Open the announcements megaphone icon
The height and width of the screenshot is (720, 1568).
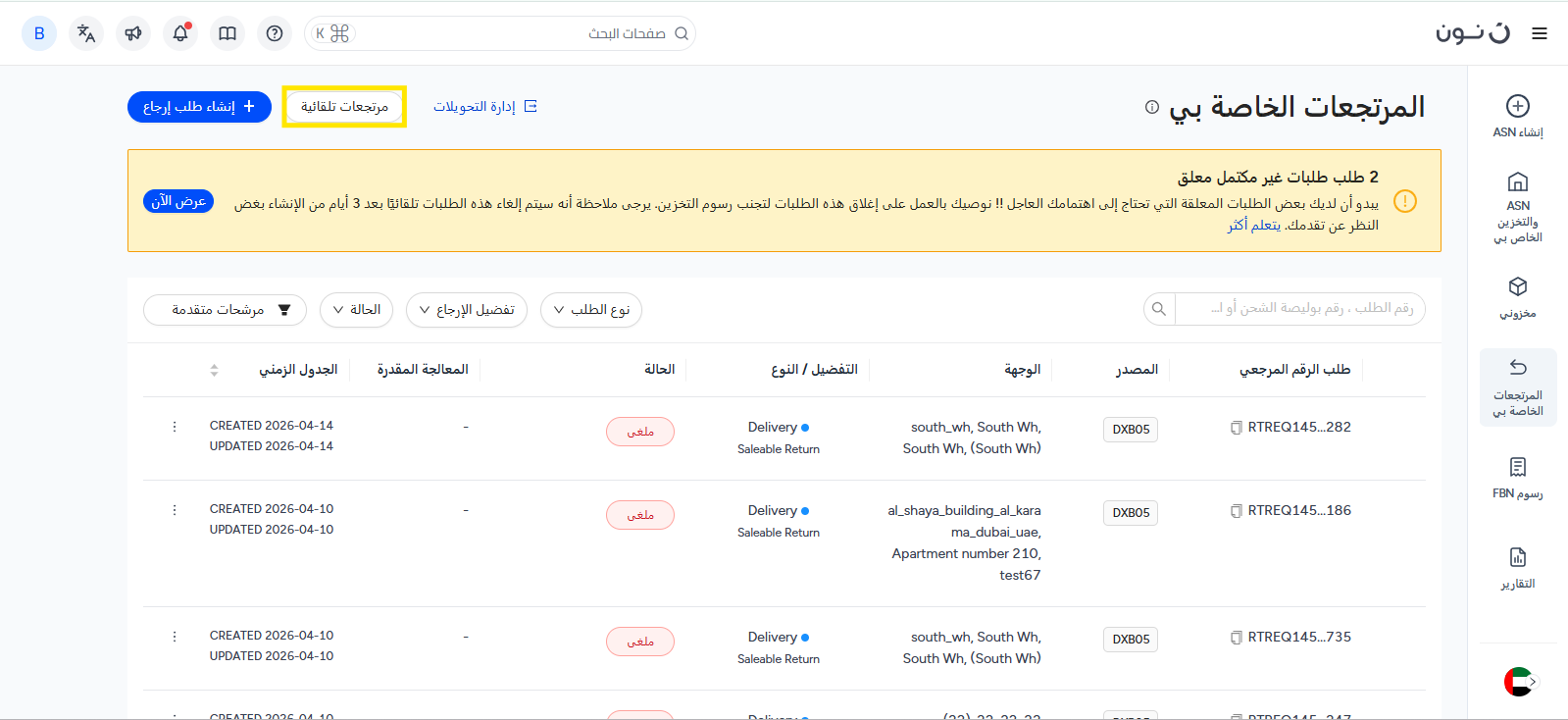click(x=133, y=33)
